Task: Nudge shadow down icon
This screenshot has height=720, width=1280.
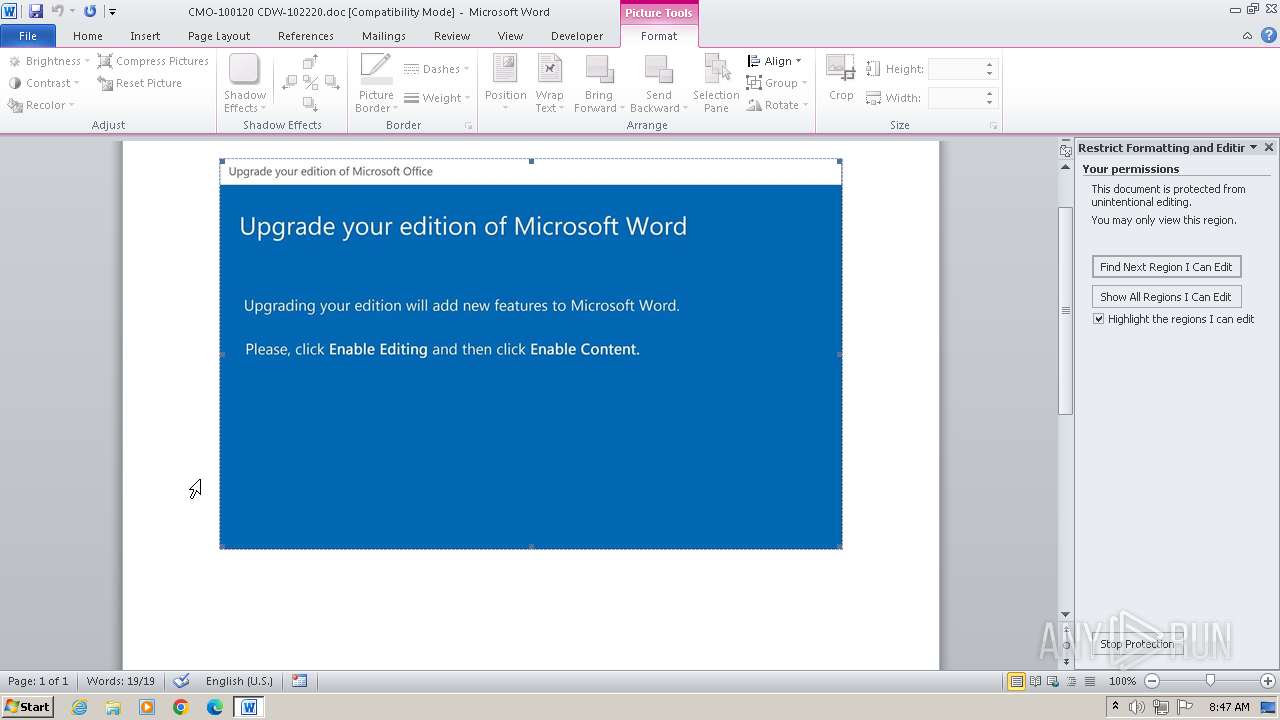Action: [x=311, y=104]
